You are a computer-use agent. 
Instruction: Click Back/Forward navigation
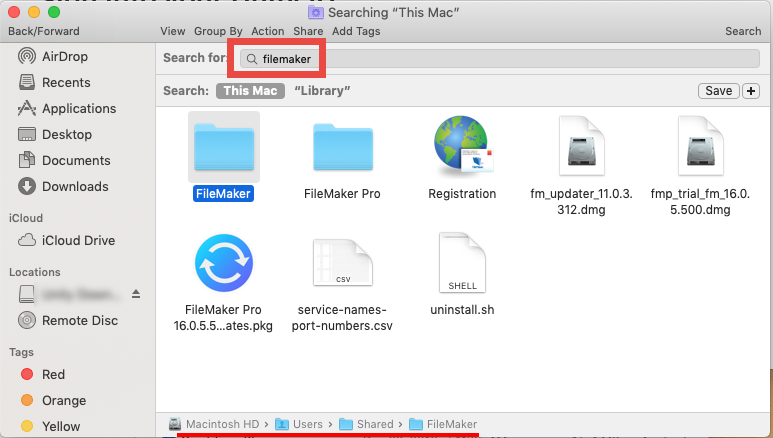pos(44,31)
